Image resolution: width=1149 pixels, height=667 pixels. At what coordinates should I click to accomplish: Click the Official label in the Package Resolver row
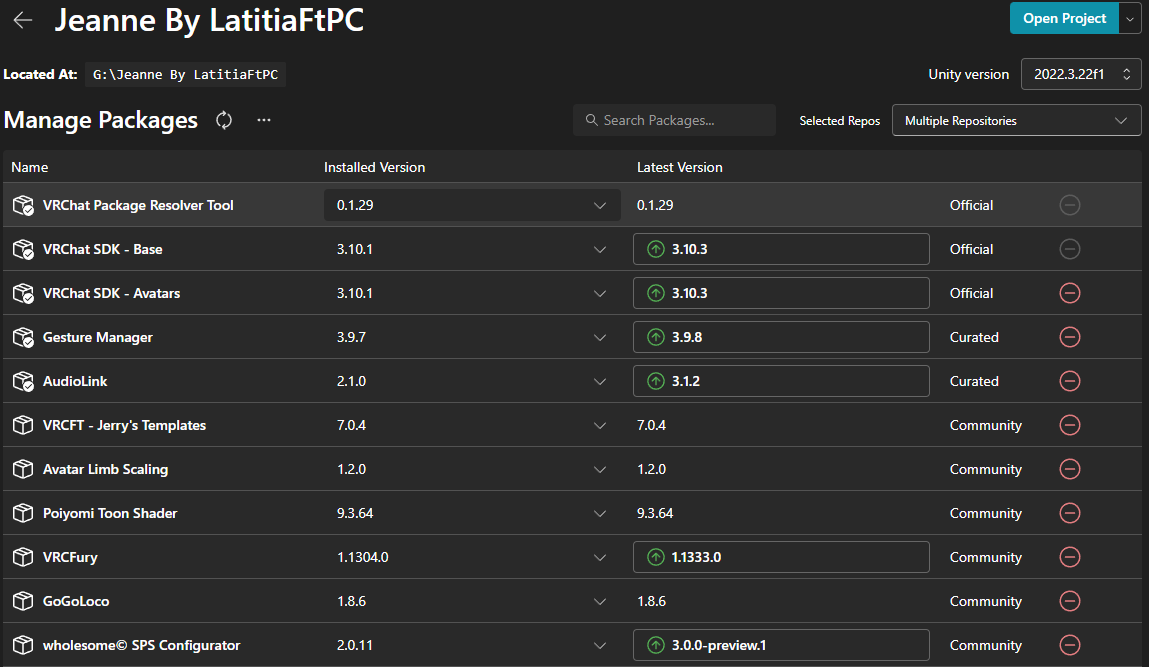[x=971, y=205]
